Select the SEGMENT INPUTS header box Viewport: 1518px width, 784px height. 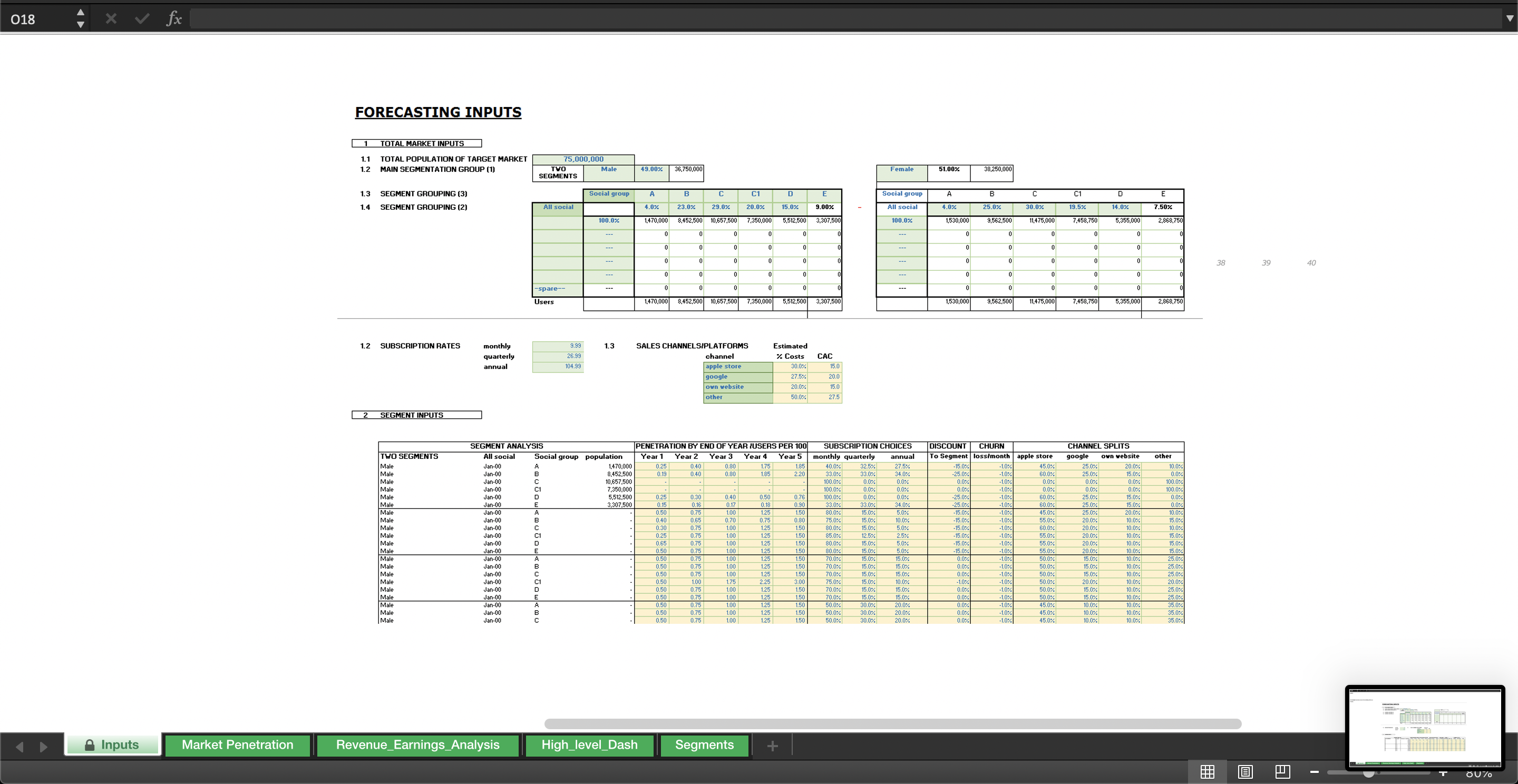pos(416,415)
